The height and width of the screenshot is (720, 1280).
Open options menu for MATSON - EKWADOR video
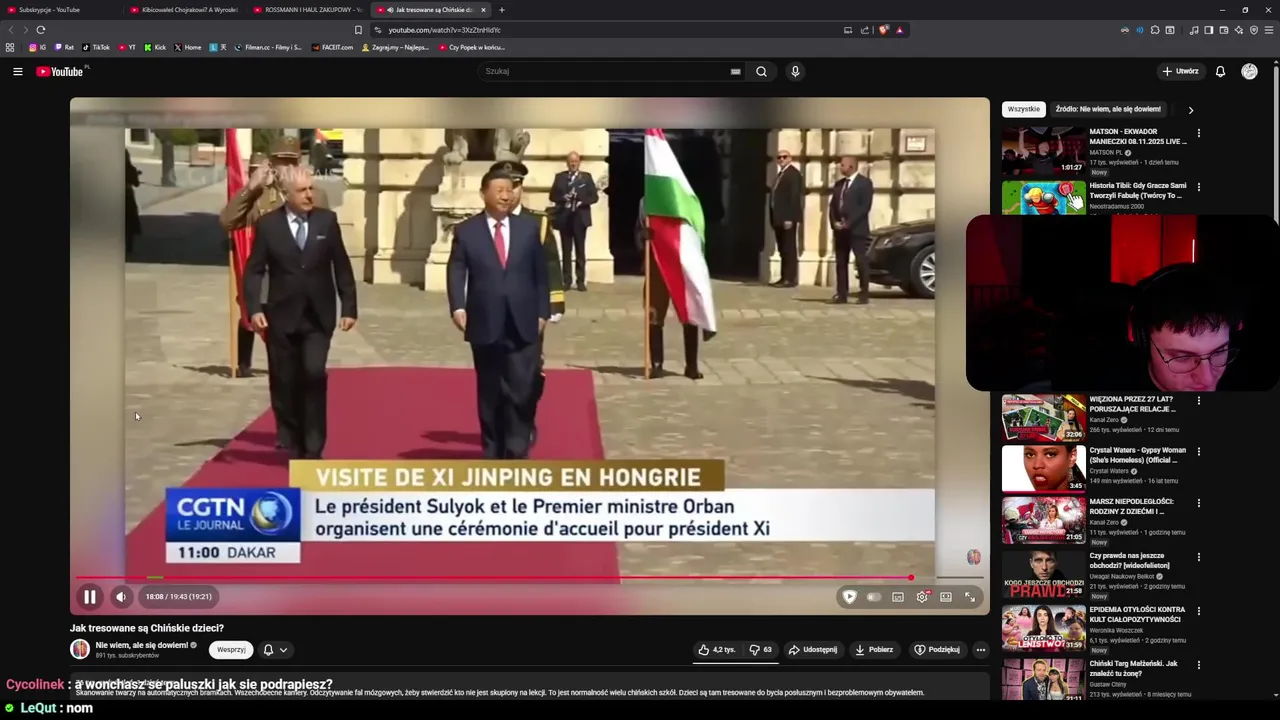click(x=1199, y=133)
